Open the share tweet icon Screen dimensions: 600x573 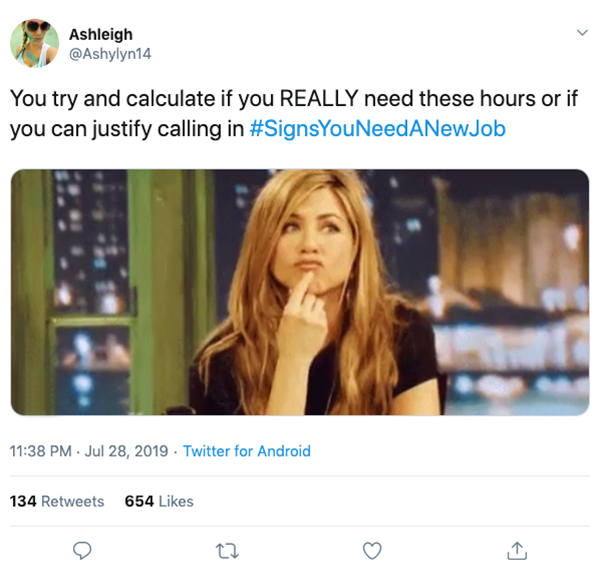pyautogui.click(x=516, y=550)
